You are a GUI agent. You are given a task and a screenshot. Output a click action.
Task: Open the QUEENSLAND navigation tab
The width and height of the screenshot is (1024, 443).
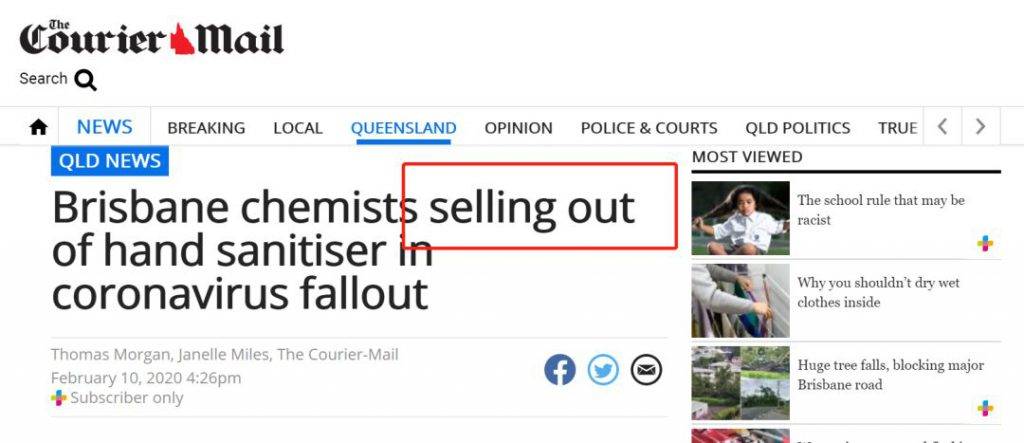pyautogui.click(x=404, y=128)
